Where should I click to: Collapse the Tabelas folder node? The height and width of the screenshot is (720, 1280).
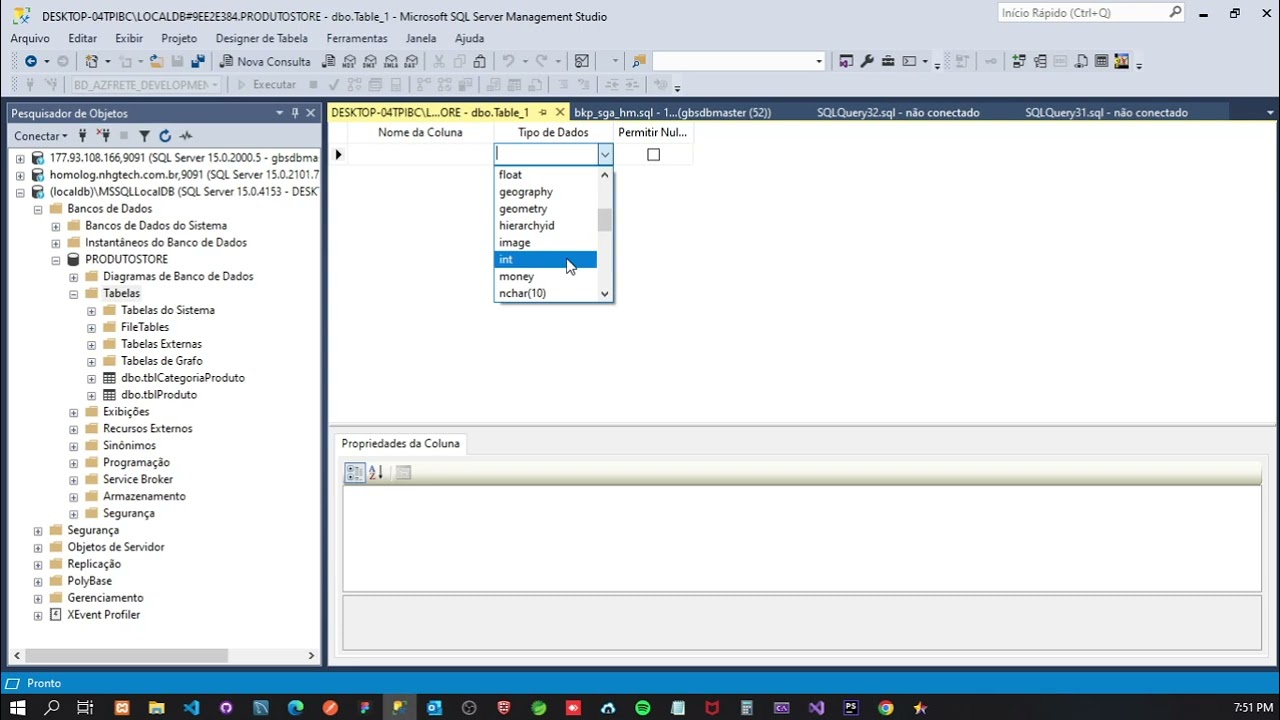coord(74,294)
